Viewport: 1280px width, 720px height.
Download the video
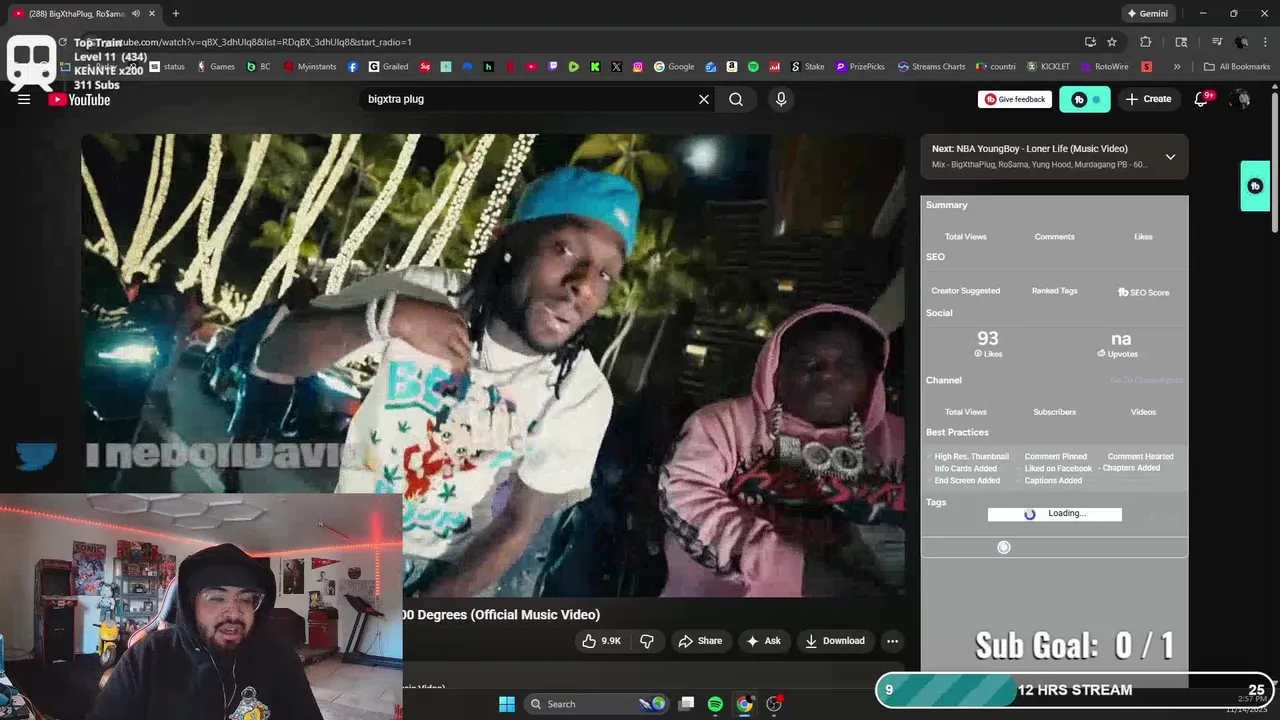[x=835, y=641]
